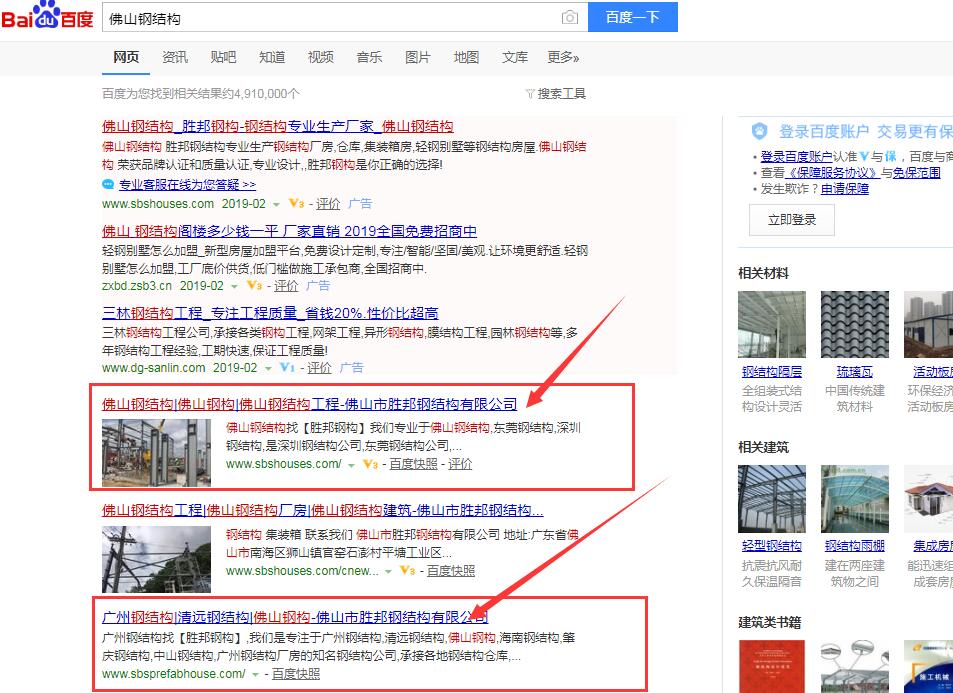
Task: Click blue chat bubble icon beside 专业客服在线
Action: [108, 185]
